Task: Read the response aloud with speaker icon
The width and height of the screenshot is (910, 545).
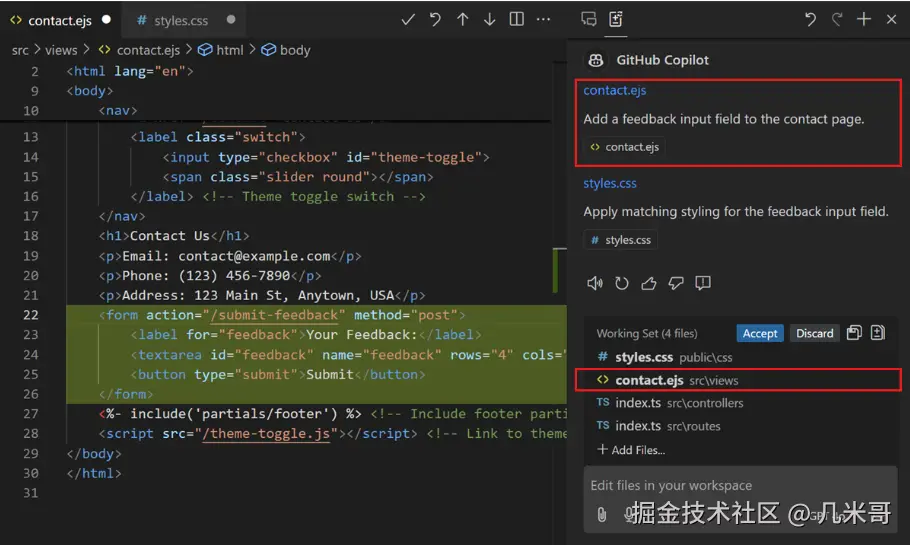Action: [594, 283]
